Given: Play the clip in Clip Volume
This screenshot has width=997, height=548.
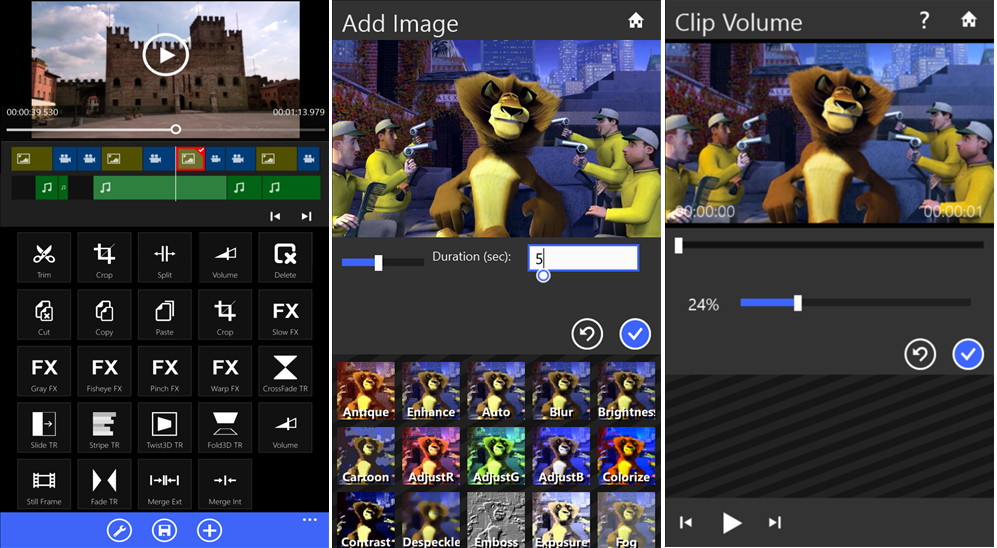Looking at the screenshot, I should click(x=731, y=523).
